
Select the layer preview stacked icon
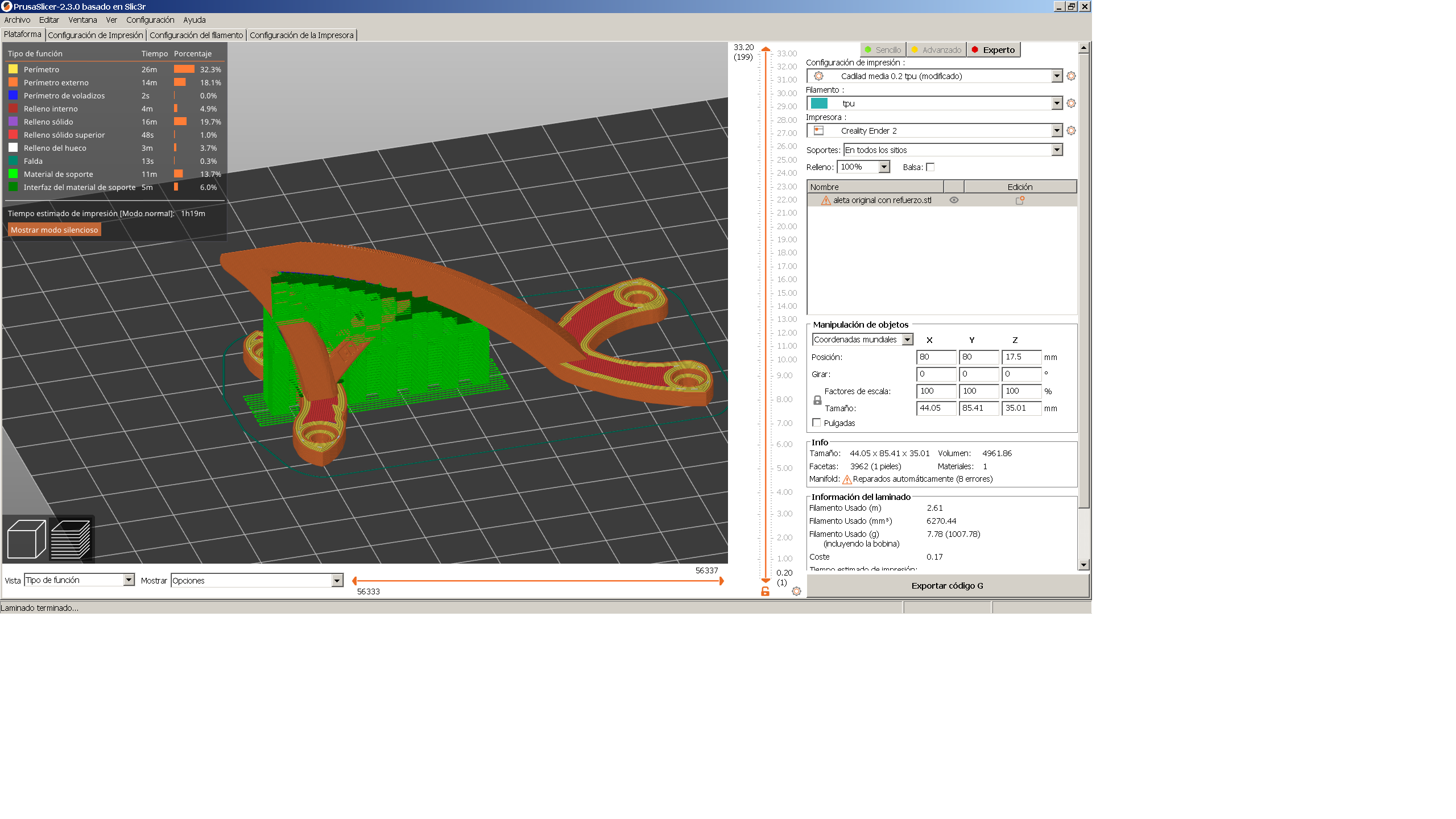click(x=71, y=539)
